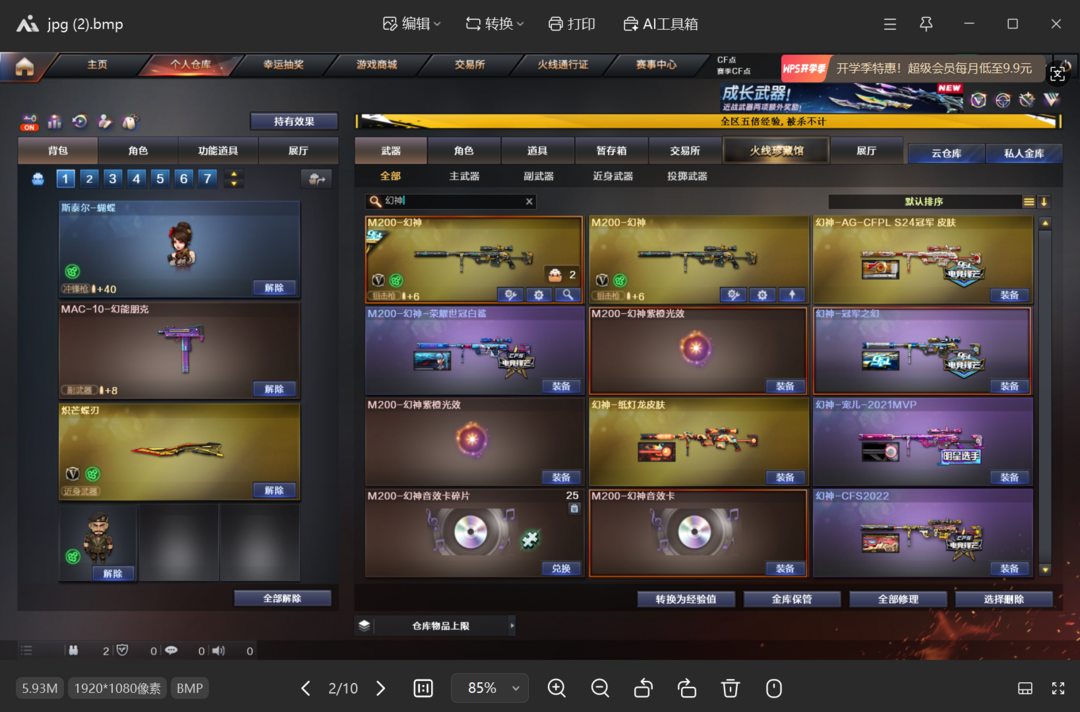Open the pin window icon in title bar
The height and width of the screenshot is (712, 1080).
click(x=926, y=24)
